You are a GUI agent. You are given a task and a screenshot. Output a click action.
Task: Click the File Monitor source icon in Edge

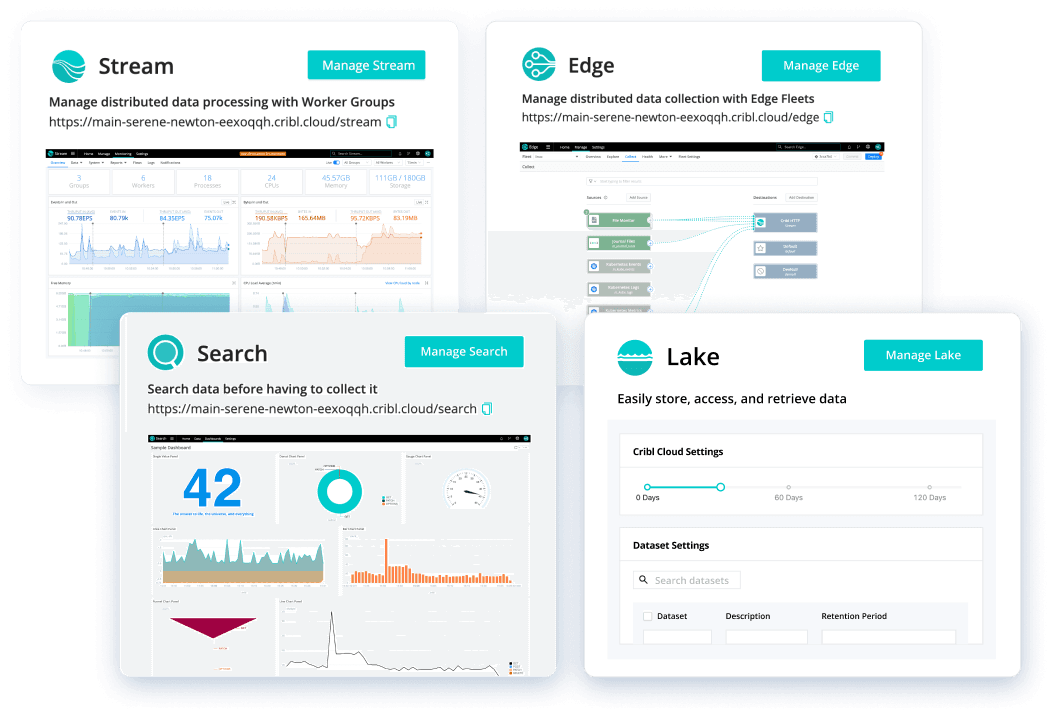594,220
